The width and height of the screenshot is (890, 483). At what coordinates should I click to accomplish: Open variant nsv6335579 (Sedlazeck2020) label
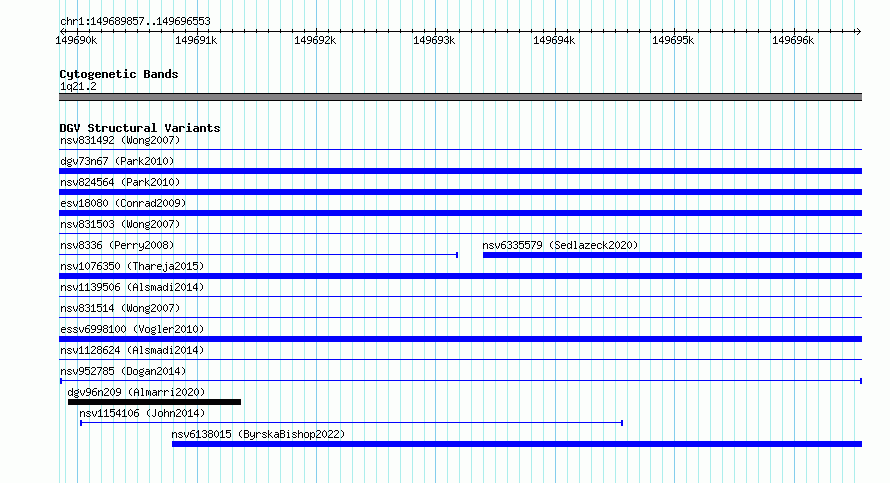tap(560, 245)
